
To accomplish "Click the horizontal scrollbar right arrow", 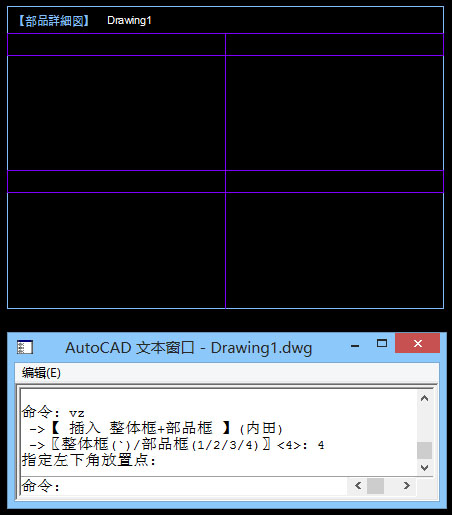I will tap(406, 485).
